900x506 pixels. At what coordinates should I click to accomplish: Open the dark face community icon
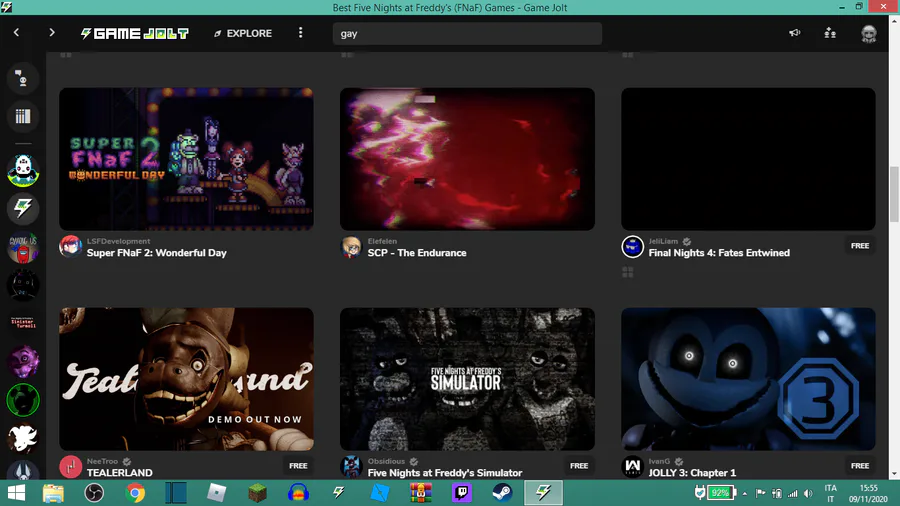point(23,285)
